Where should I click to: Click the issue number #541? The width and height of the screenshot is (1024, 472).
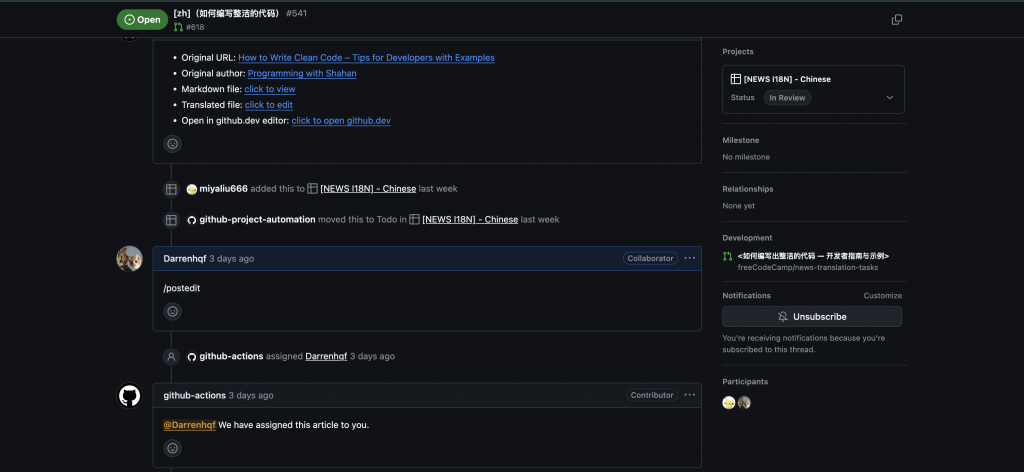(x=296, y=13)
